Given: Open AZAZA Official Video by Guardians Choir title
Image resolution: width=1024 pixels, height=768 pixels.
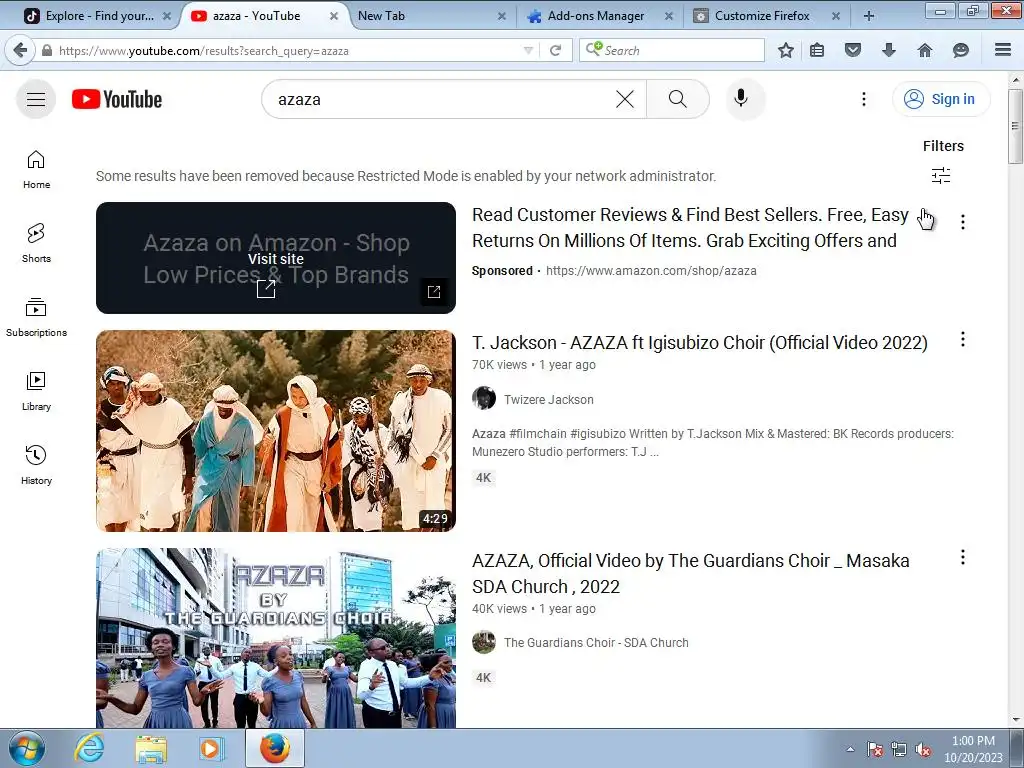Looking at the screenshot, I should (x=690, y=573).
